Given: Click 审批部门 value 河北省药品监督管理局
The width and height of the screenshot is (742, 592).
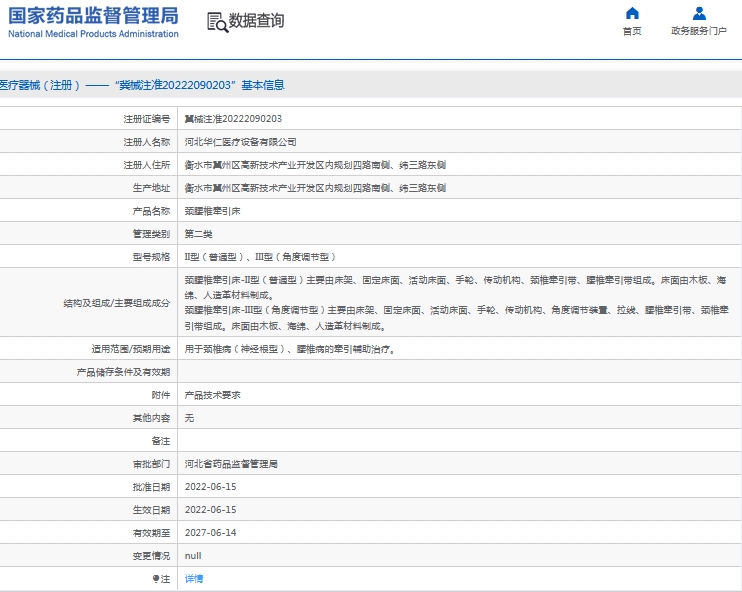Looking at the screenshot, I should click(x=231, y=464).
